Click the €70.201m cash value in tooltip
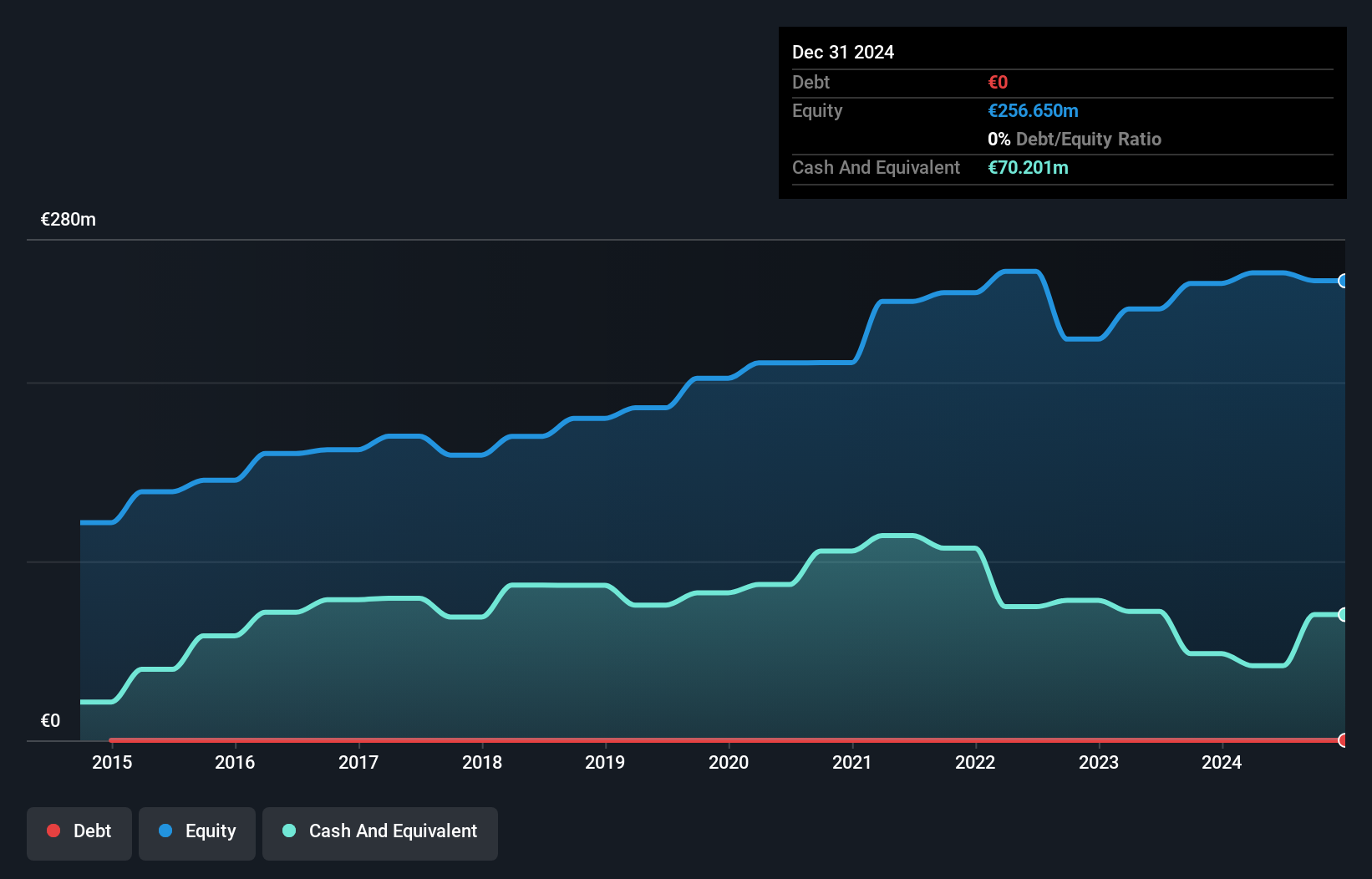1372x879 pixels. (1028, 167)
